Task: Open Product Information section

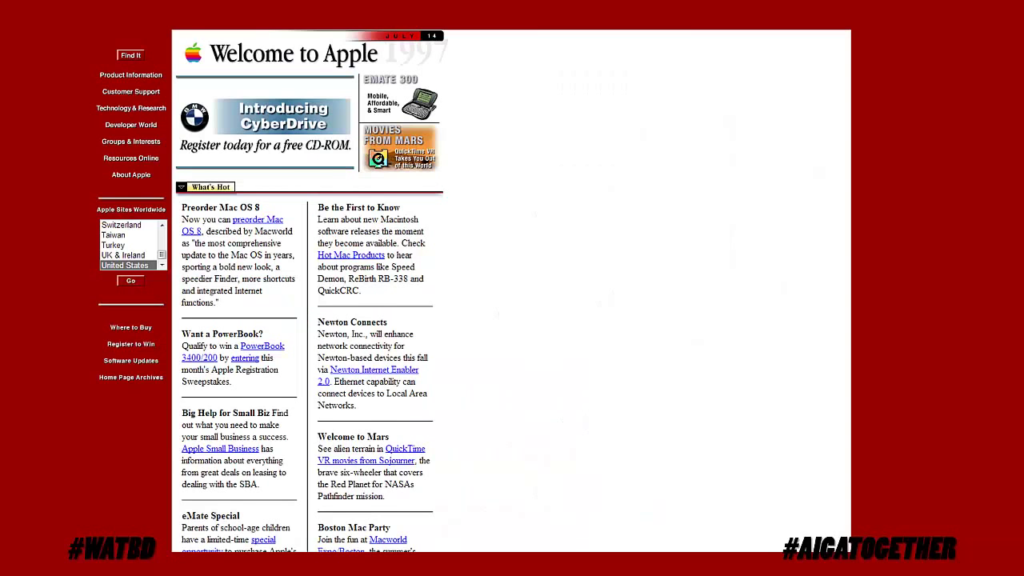Action: click(131, 75)
